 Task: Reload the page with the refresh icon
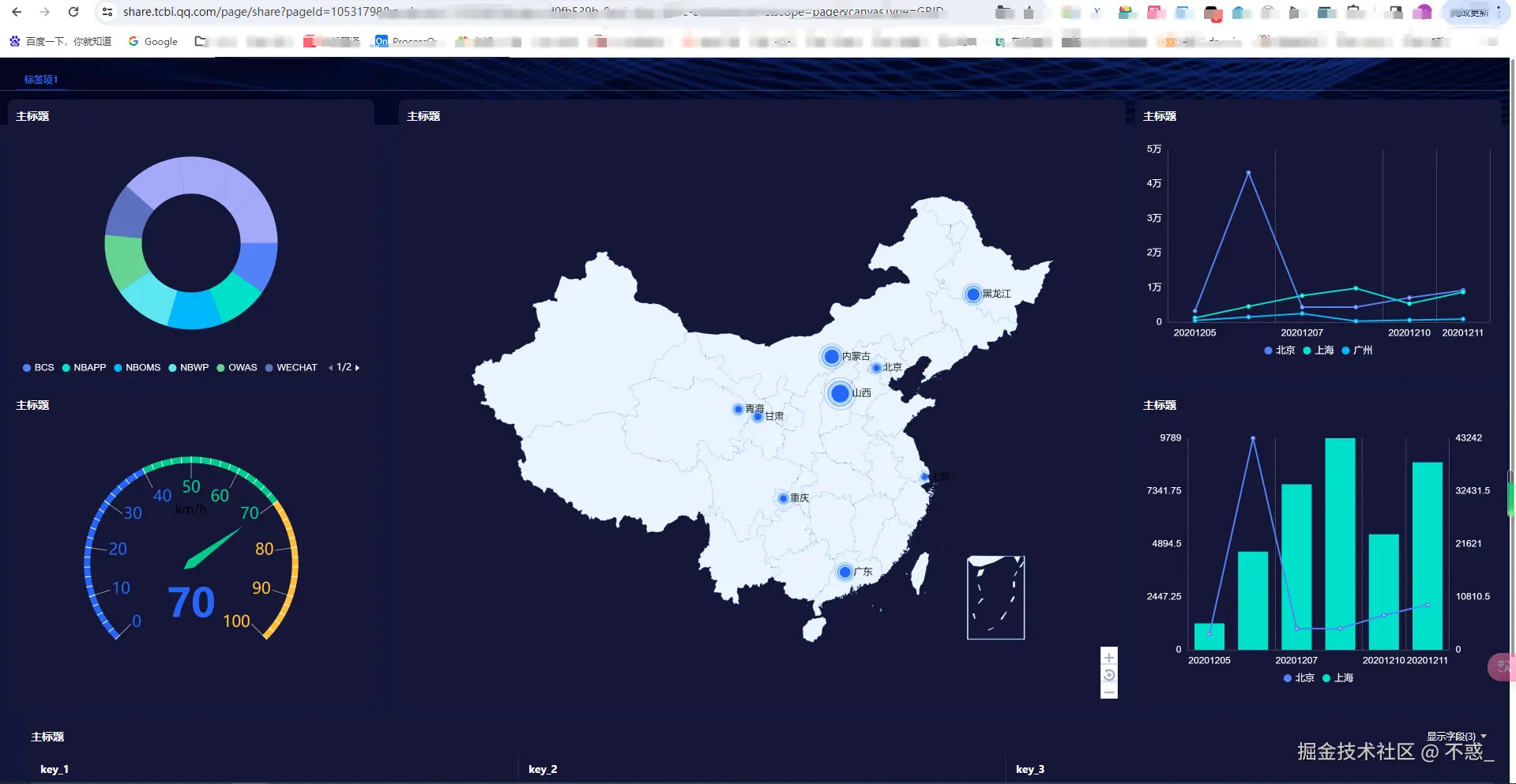pos(73,12)
